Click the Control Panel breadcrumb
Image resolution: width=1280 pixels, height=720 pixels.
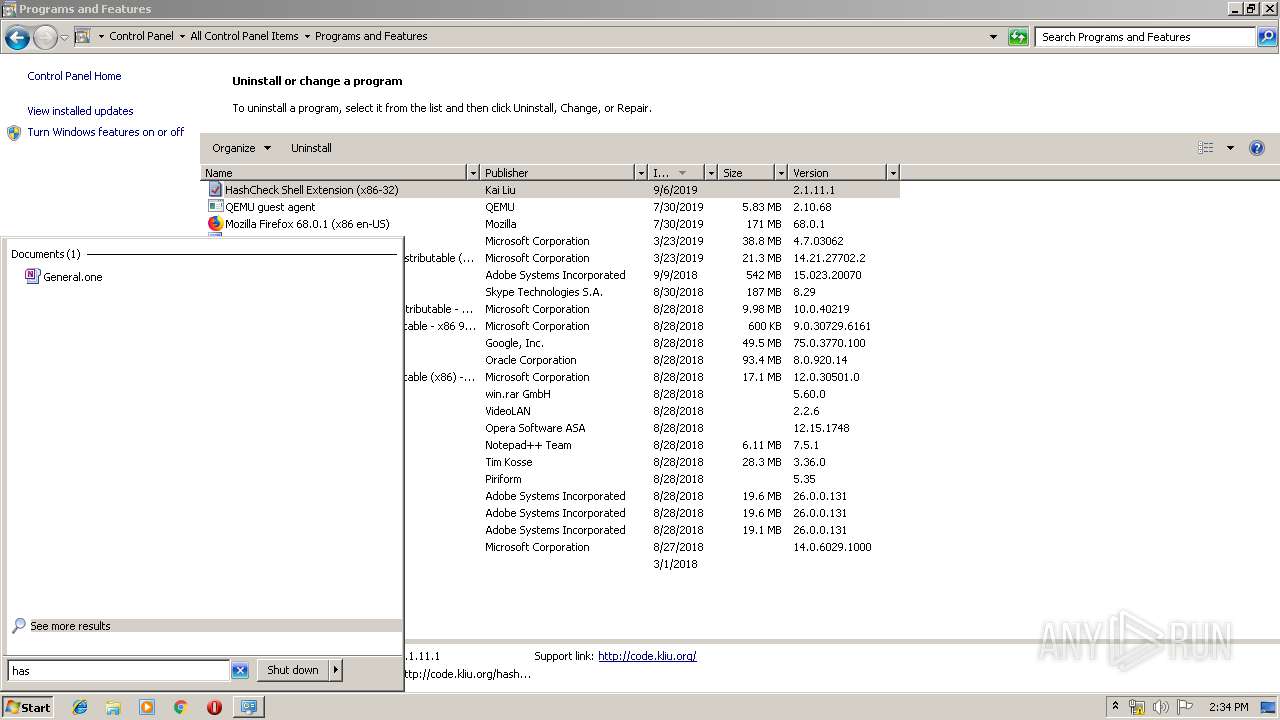point(141,36)
